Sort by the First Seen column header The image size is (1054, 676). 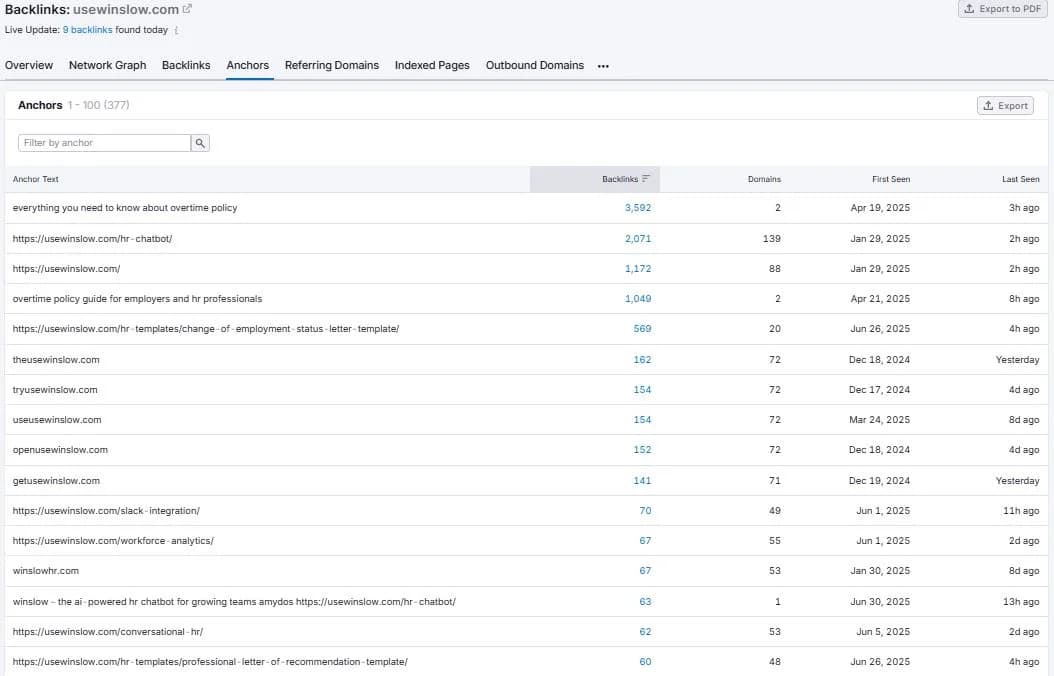891,179
